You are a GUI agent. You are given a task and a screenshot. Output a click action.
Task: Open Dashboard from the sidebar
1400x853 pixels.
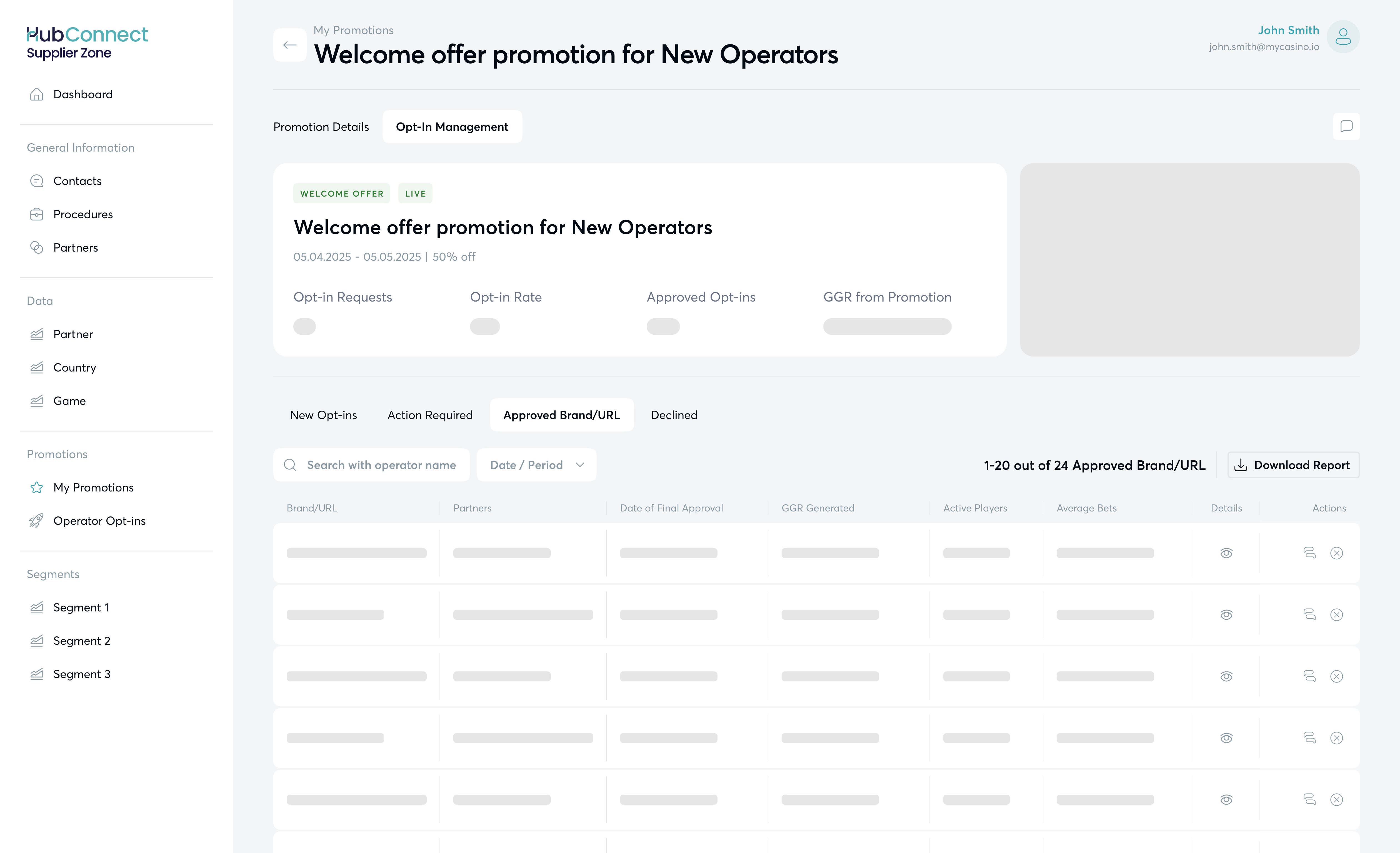point(82,94)
